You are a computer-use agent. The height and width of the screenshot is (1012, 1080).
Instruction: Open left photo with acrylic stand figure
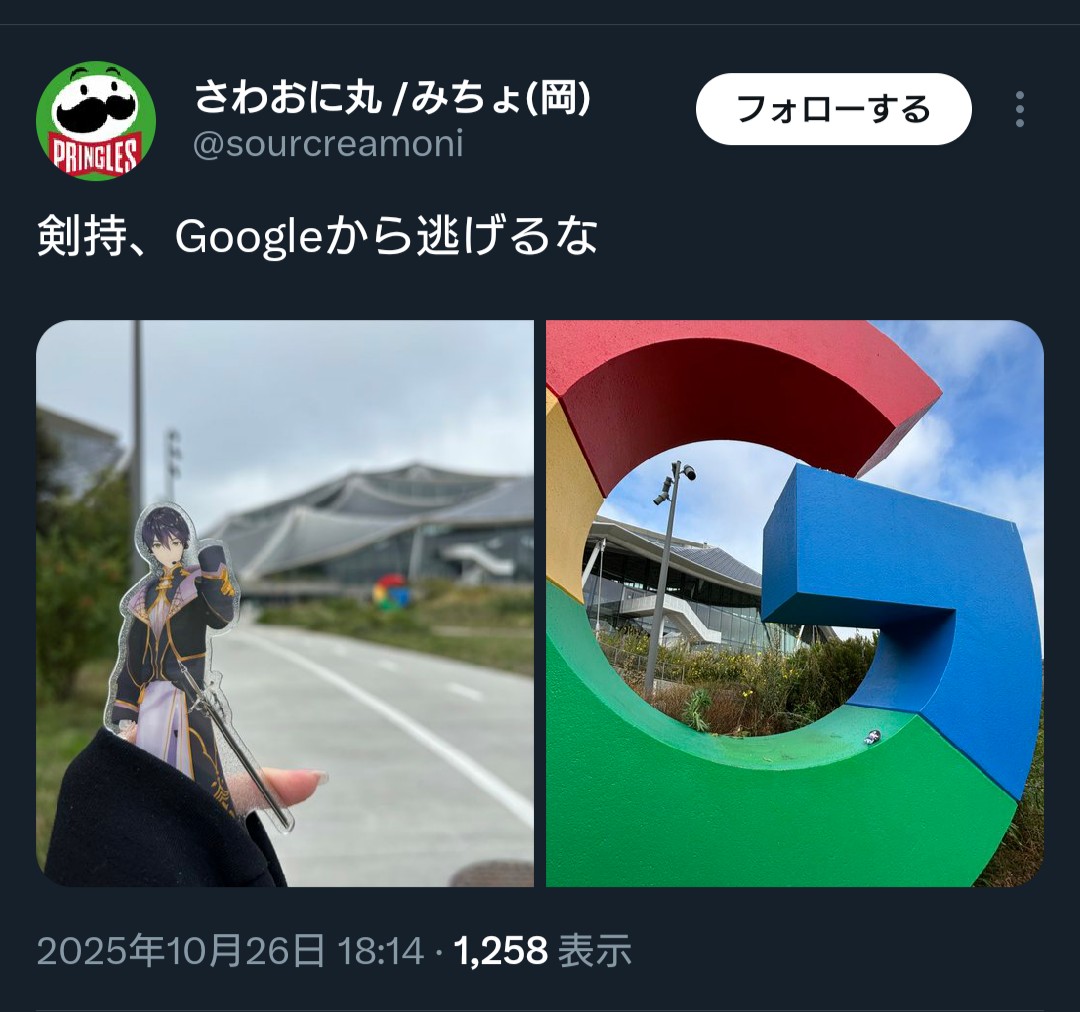(284, 603)
